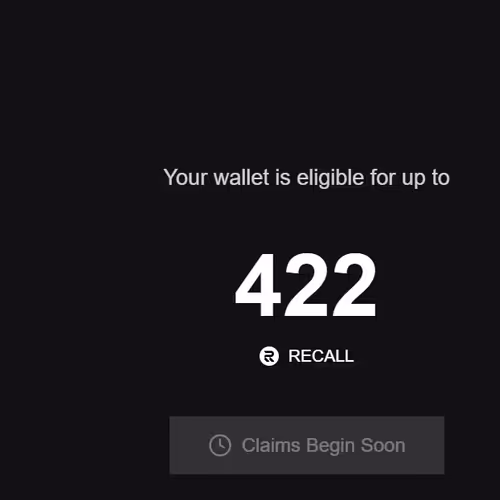Click the word "wallet" in the heading
Screen dimensions: 500x500
241,177
